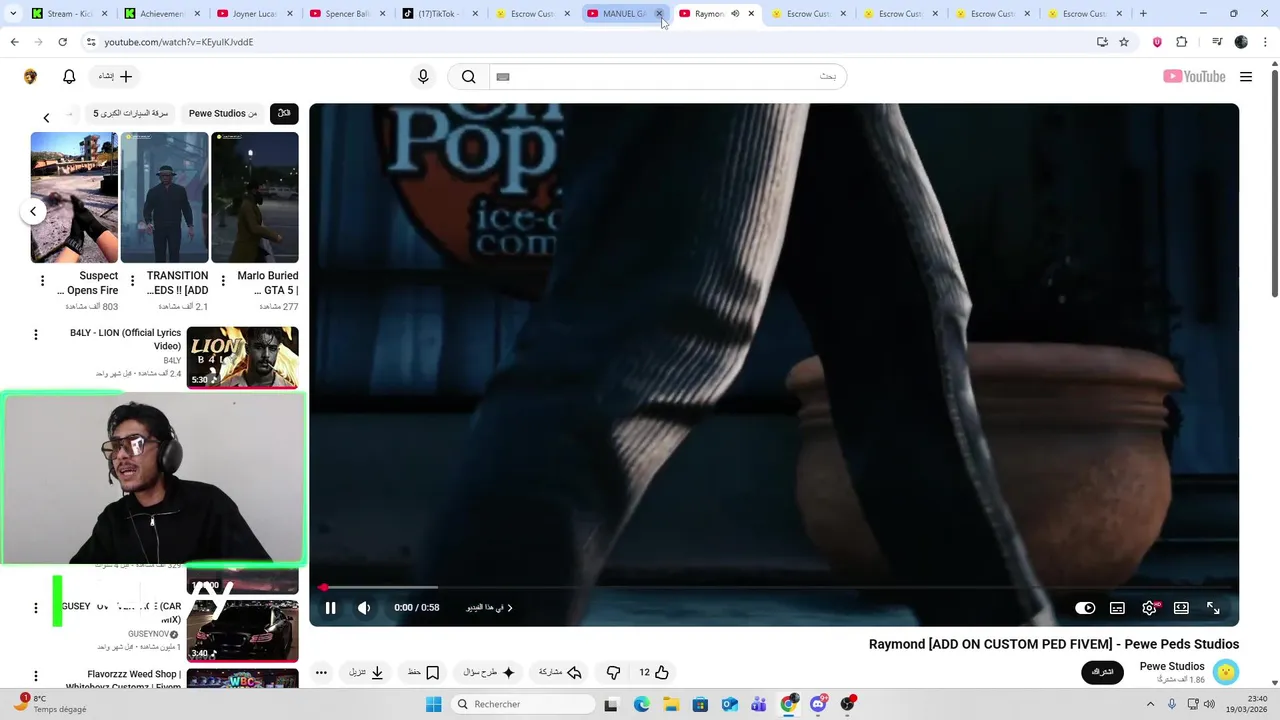Open options for 'Suspect Opens Fire' short
Image resolution: width=1280 pixels, height=720 pixels.
[x=42, y=281]
